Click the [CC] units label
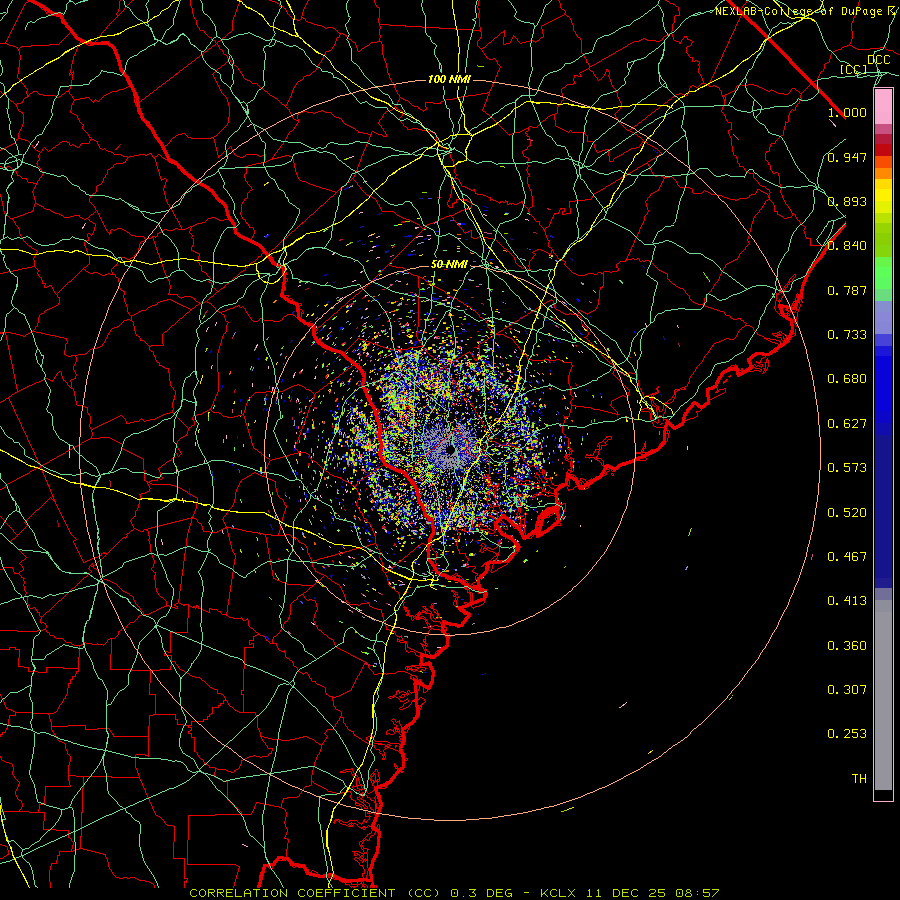900x900 pixels. click(x=854, y=69)
